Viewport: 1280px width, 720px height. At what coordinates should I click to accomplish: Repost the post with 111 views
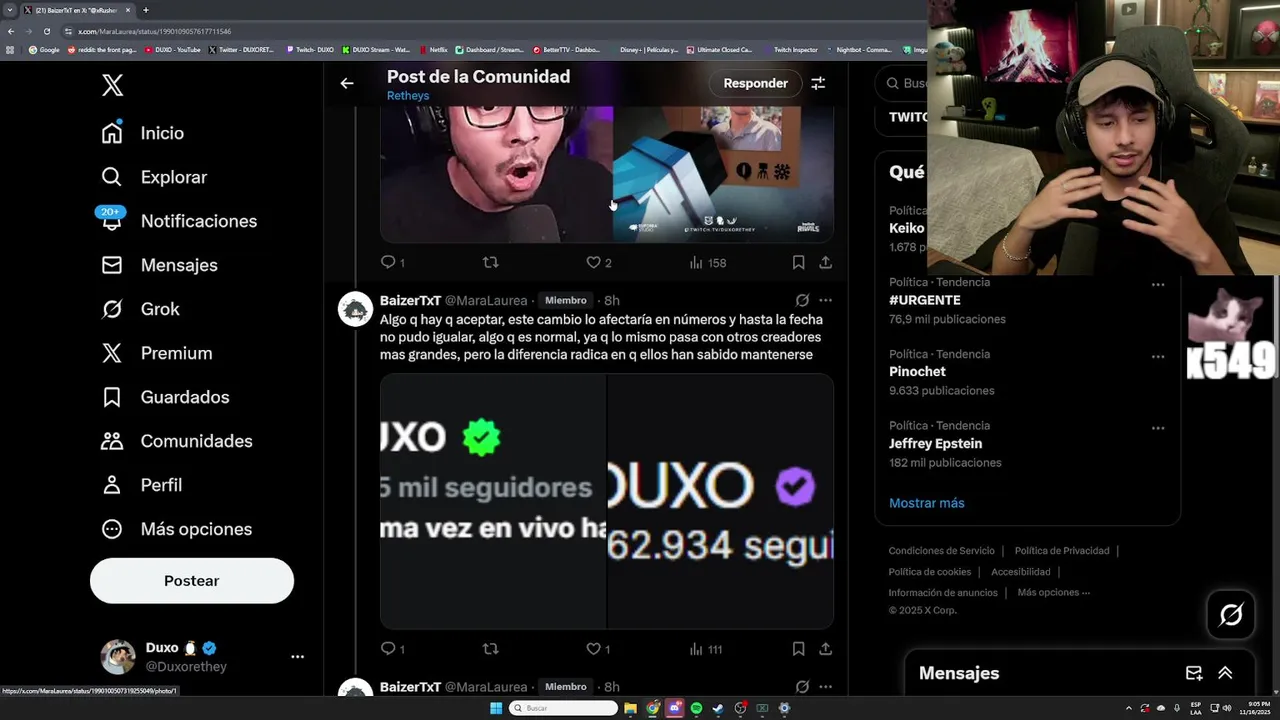click(490, 649)
